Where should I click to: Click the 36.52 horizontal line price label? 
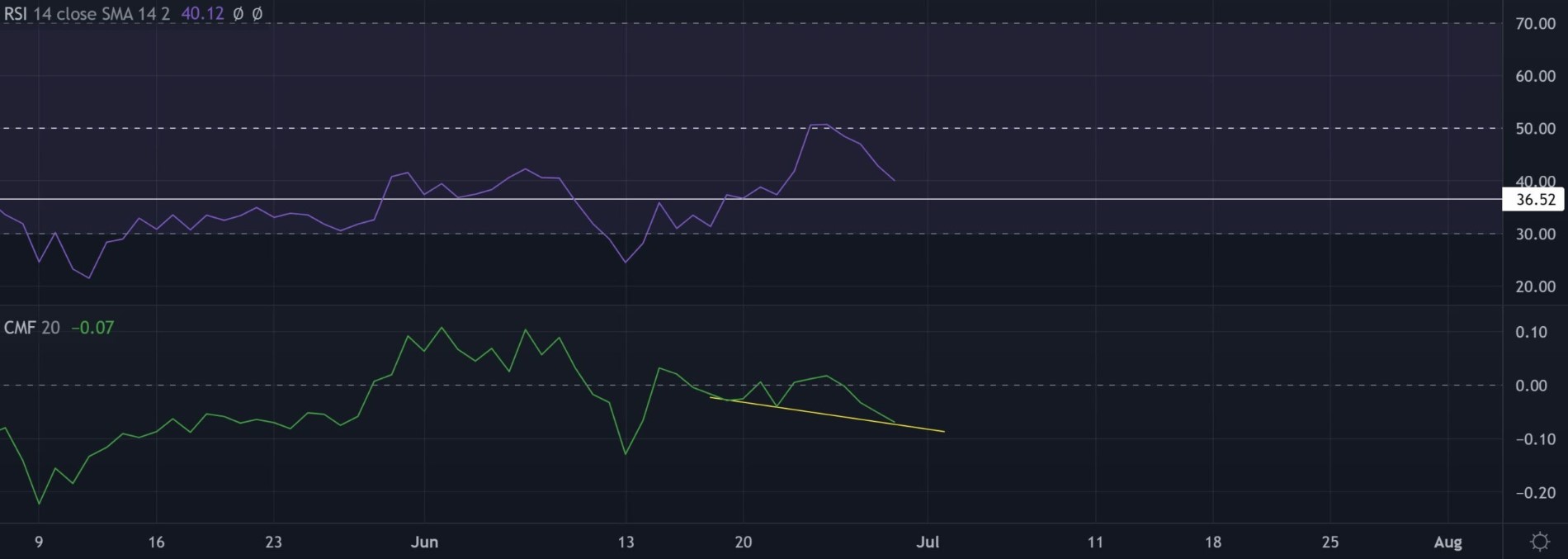click(x=1534, y=200)
